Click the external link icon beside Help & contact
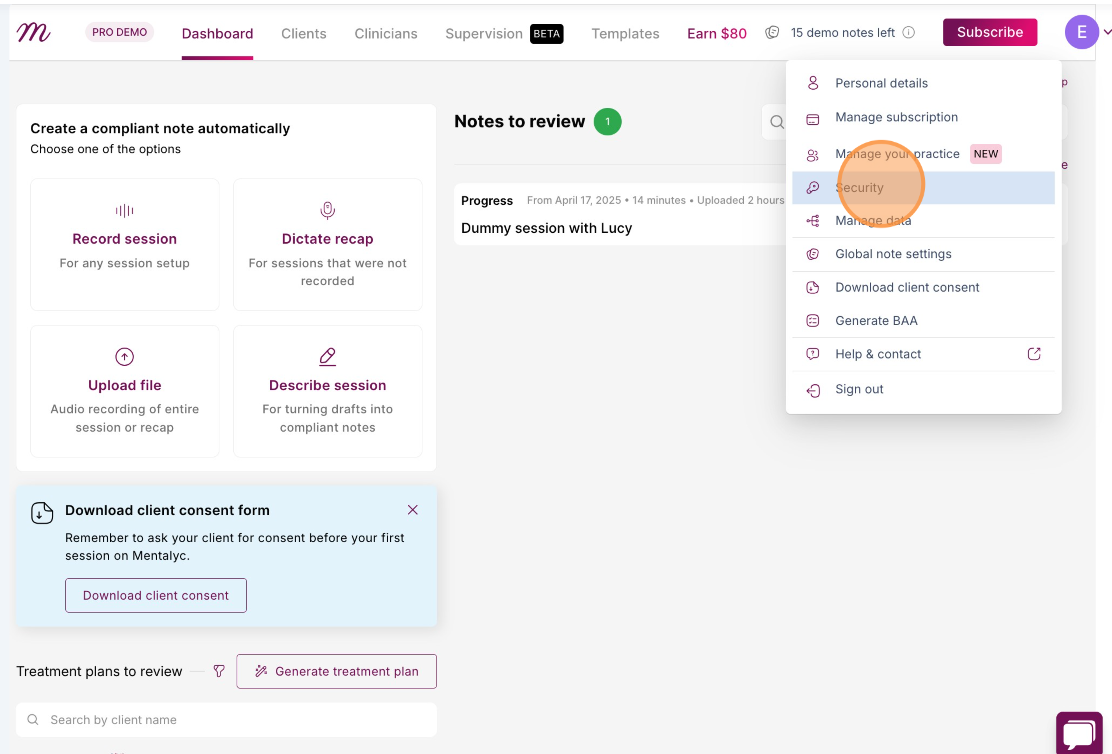Screen dimensions: 1112x754 (1034, 353)
